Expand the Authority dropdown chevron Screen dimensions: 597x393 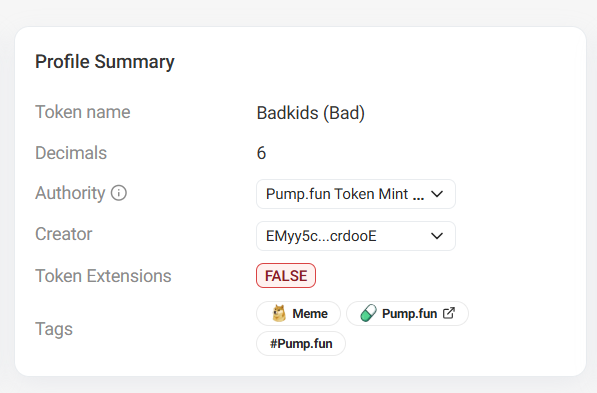(437, 194)
